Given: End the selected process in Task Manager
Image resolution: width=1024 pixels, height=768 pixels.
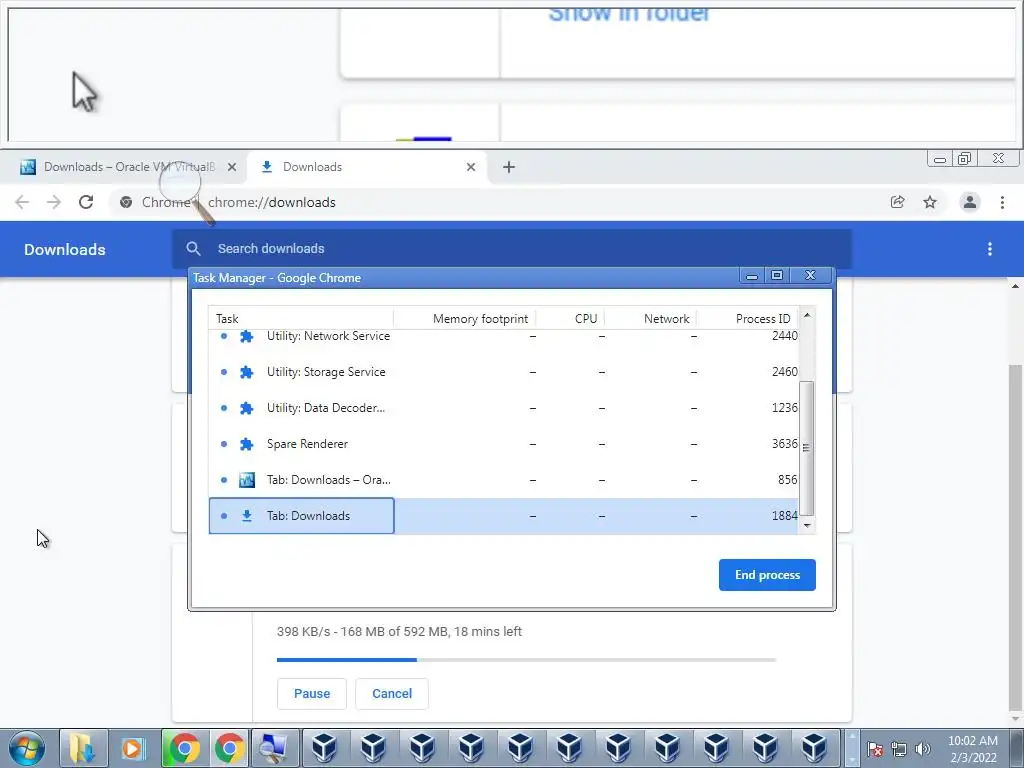Looking at the screenshot, I should pos(767,575).
